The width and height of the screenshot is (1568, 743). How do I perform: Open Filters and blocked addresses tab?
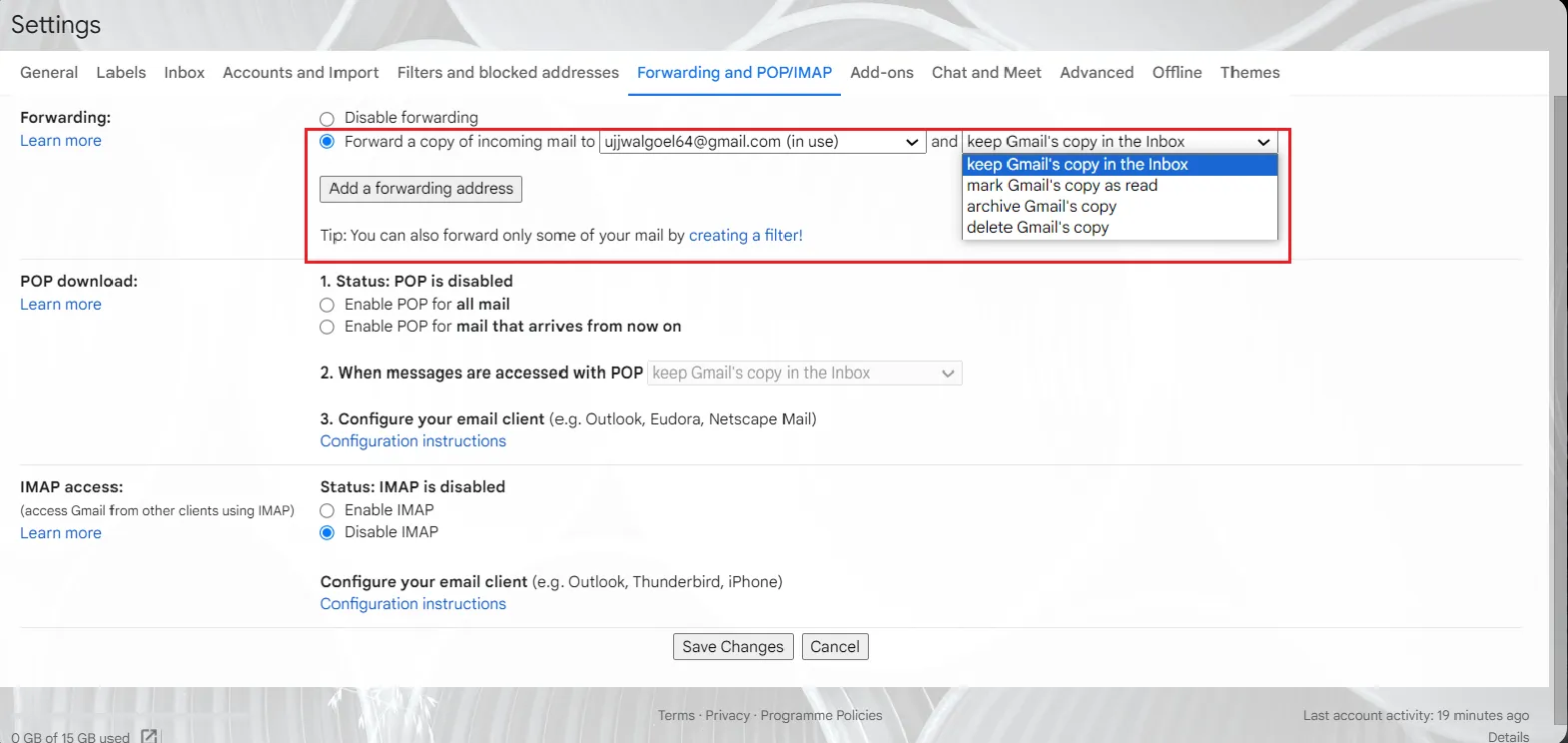(508, 73)
